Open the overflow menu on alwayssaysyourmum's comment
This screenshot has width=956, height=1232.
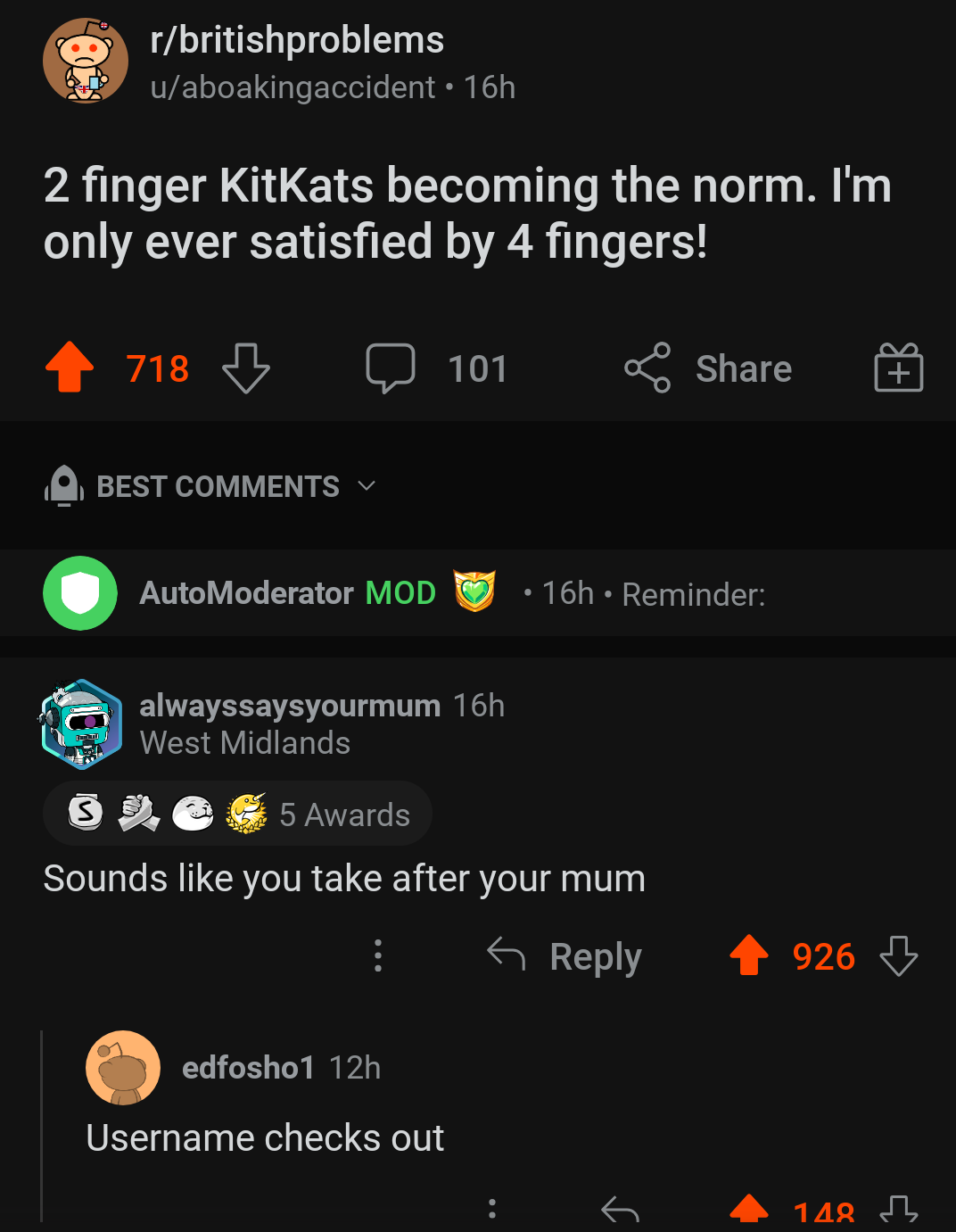pos(377,955)
